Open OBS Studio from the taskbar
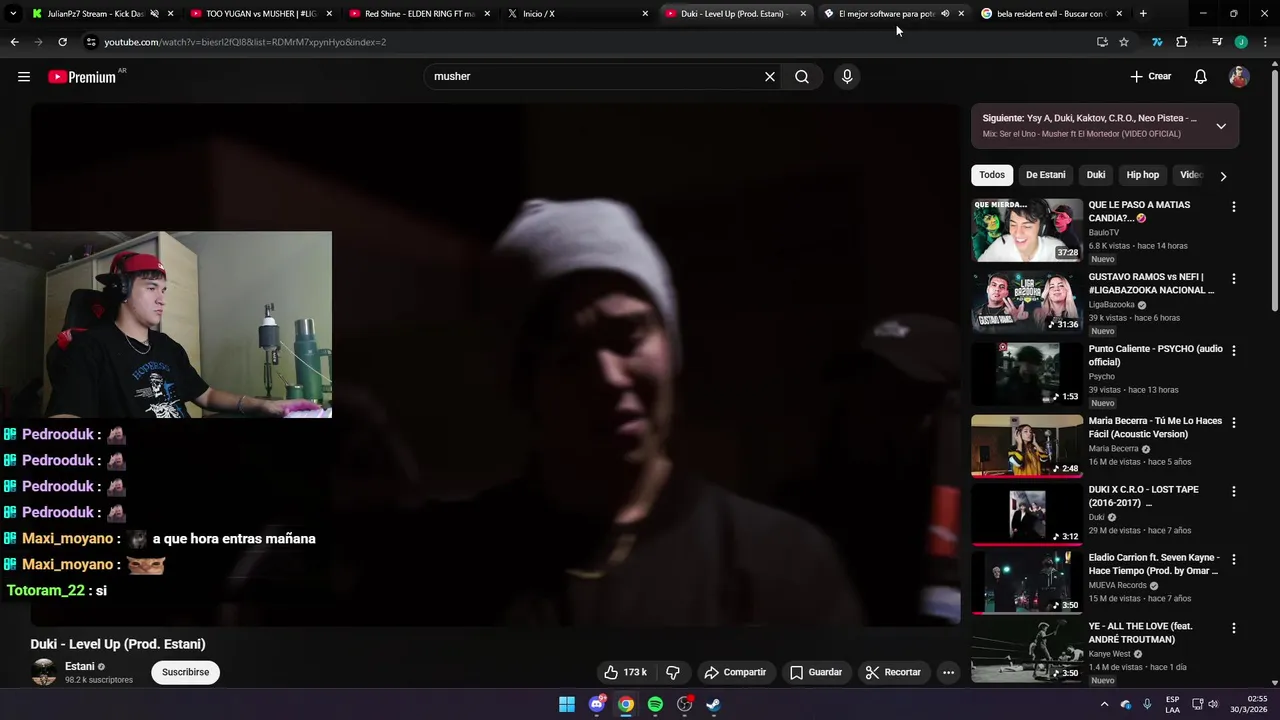This screenshot has height=720, width=1280. (684, 704)
